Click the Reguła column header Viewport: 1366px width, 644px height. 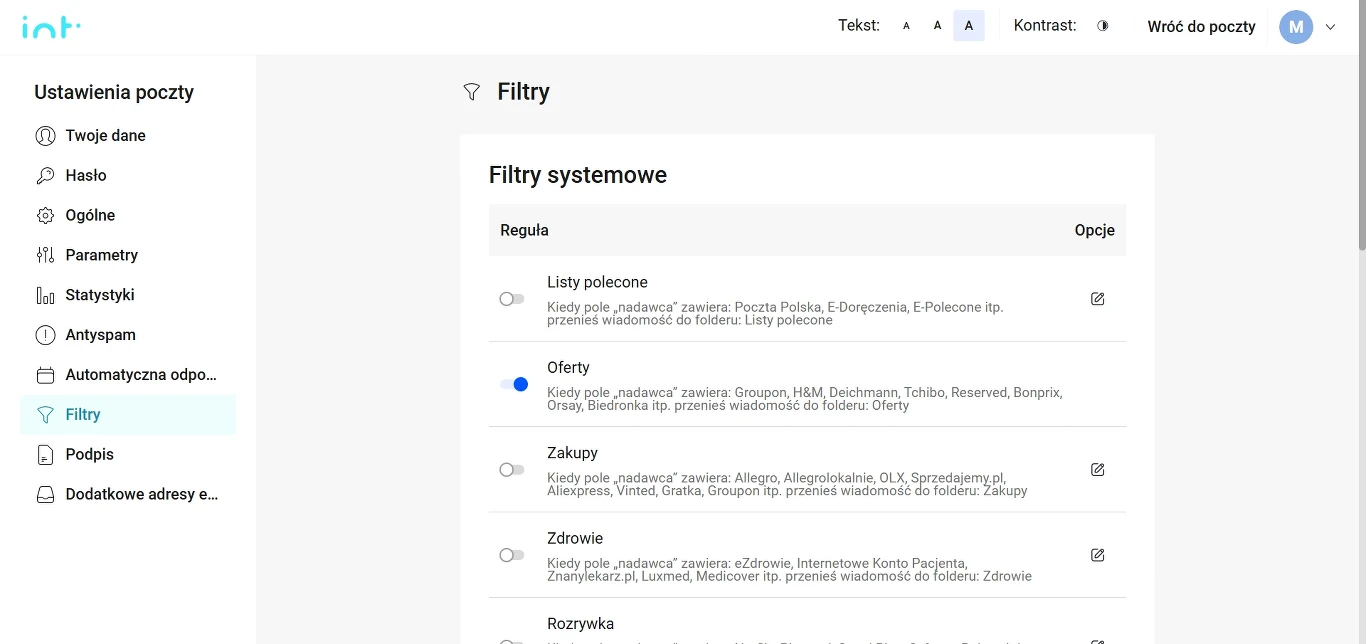(524, 230)
